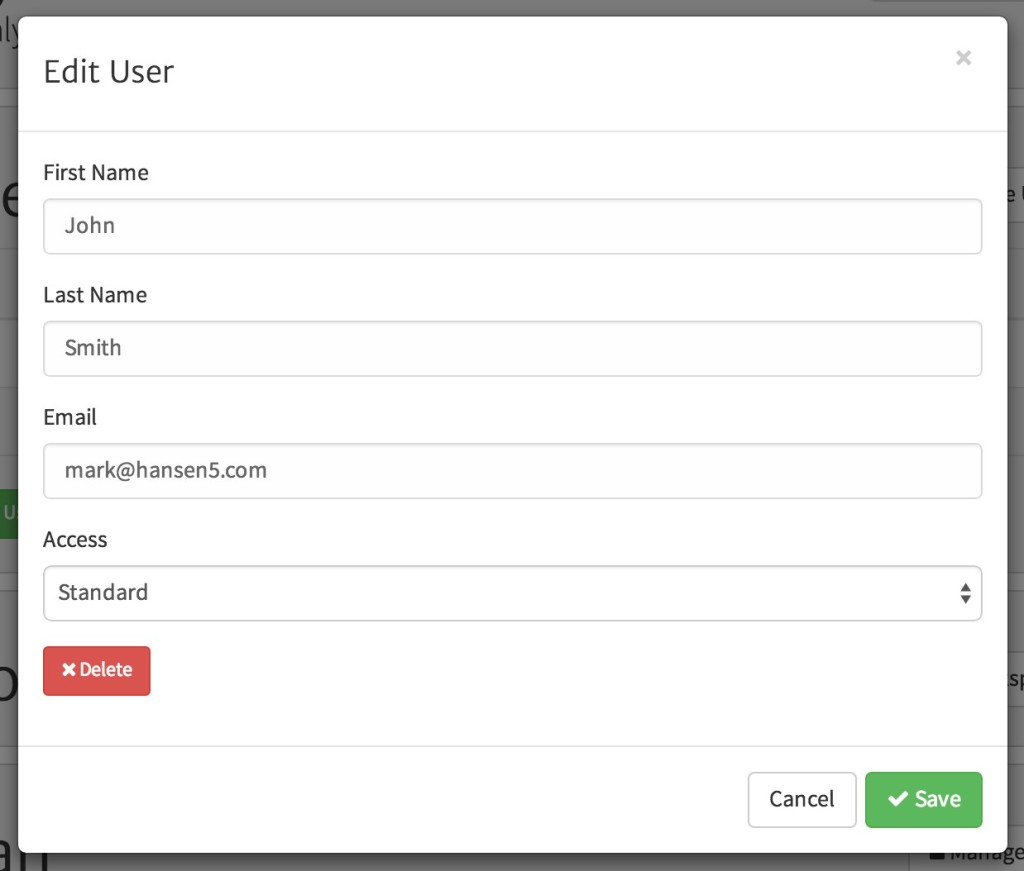This screenshot has height=871, width=1024.
Task: Click the Standard text in the Access selector
Action: pyautogui.click(x=103, y=593)
